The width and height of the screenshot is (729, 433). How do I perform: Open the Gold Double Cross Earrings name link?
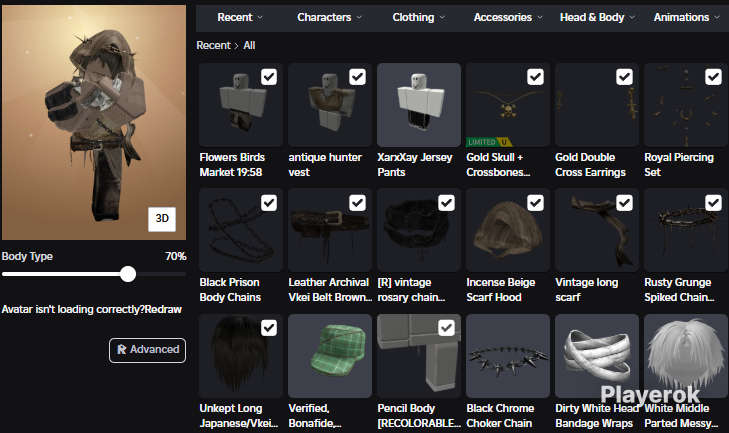(590, 165)
